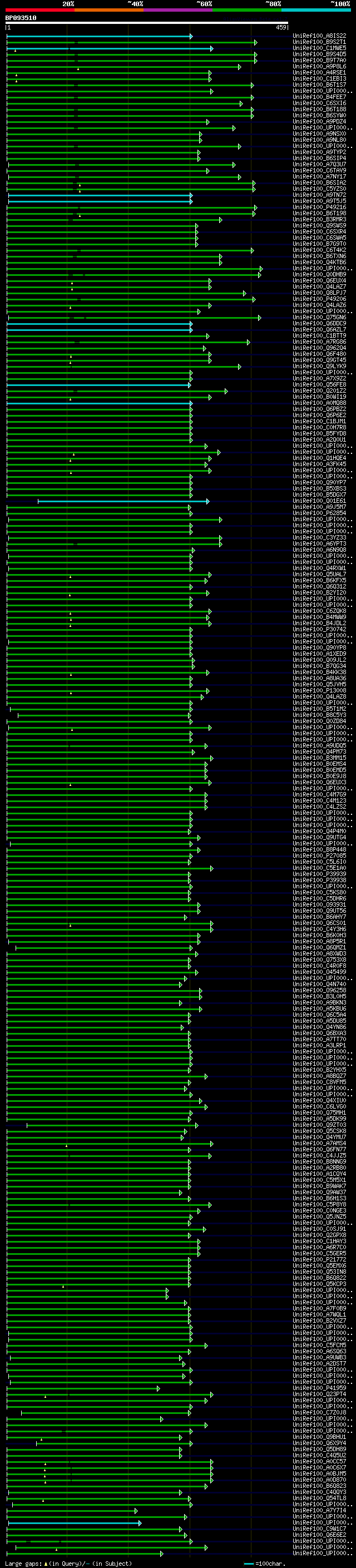Open hit UniRef100_A4RSE1
Viewport: 356px width, 1568px height.
tap(319, 72)
